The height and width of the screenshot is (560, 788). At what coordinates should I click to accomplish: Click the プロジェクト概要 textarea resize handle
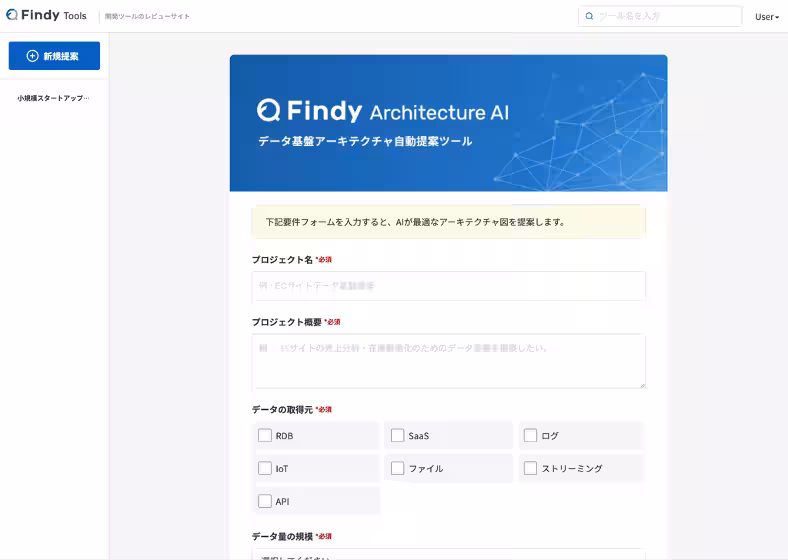coord(642,385)
